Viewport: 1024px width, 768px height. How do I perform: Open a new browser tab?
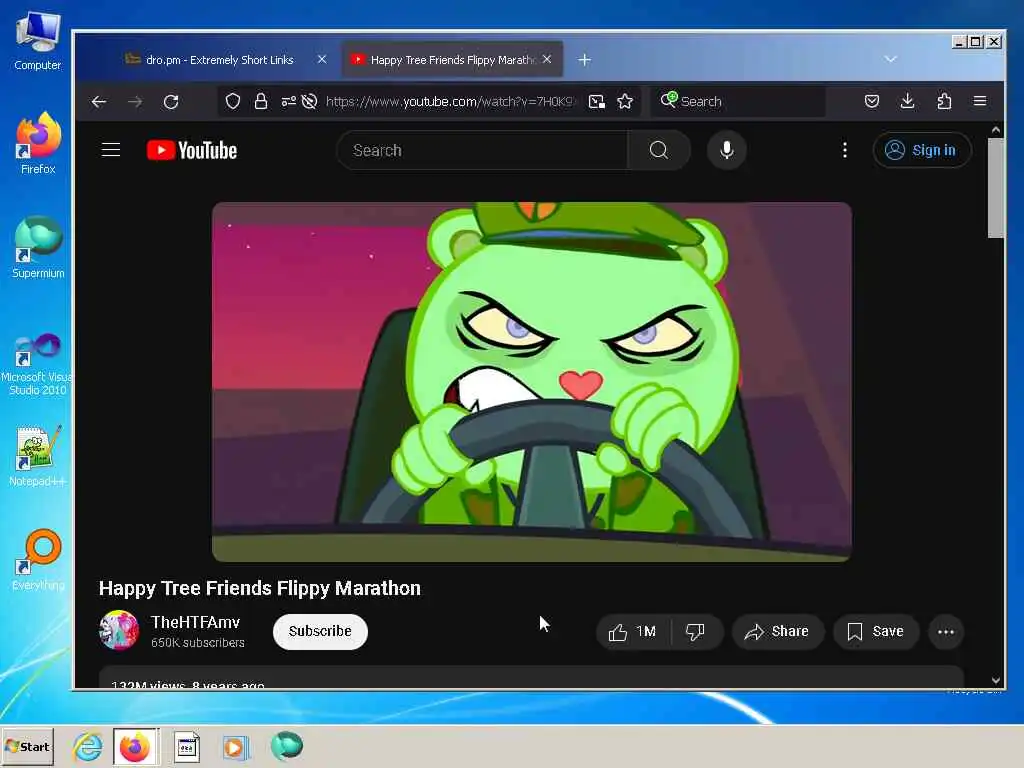584,60
